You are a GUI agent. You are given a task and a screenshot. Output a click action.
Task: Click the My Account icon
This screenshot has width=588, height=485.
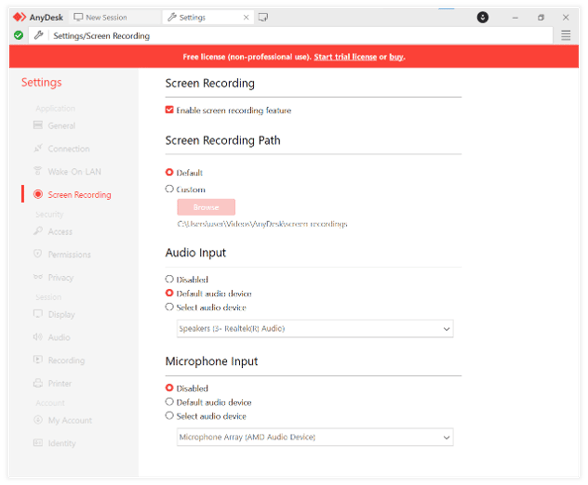coord(38,420)
